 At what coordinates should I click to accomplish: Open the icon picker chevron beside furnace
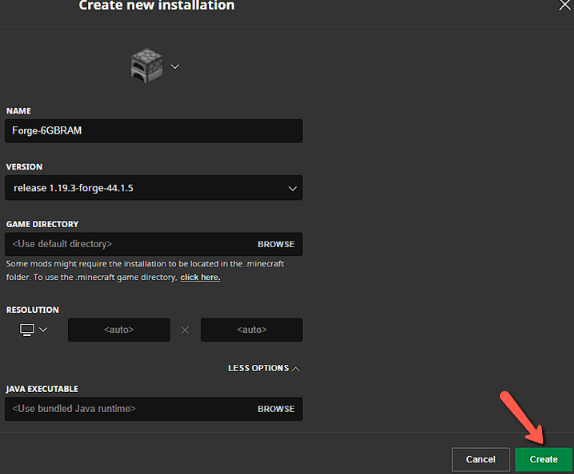[175, 67]
